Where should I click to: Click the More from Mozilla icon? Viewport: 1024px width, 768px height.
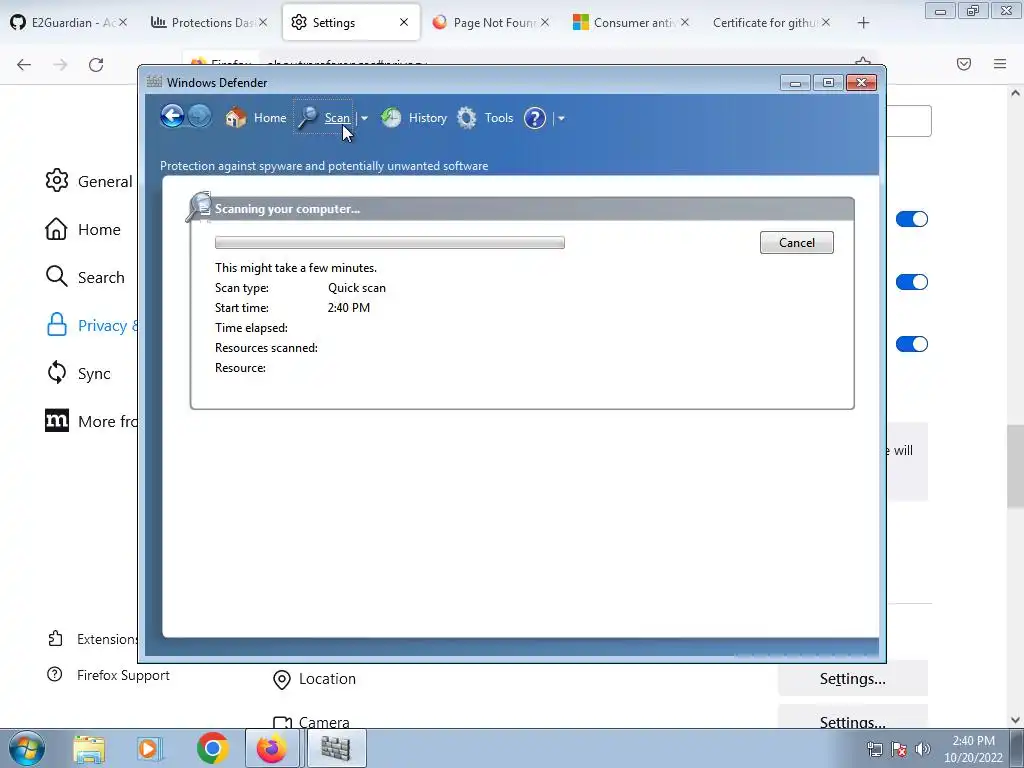(x=57, y=421)
